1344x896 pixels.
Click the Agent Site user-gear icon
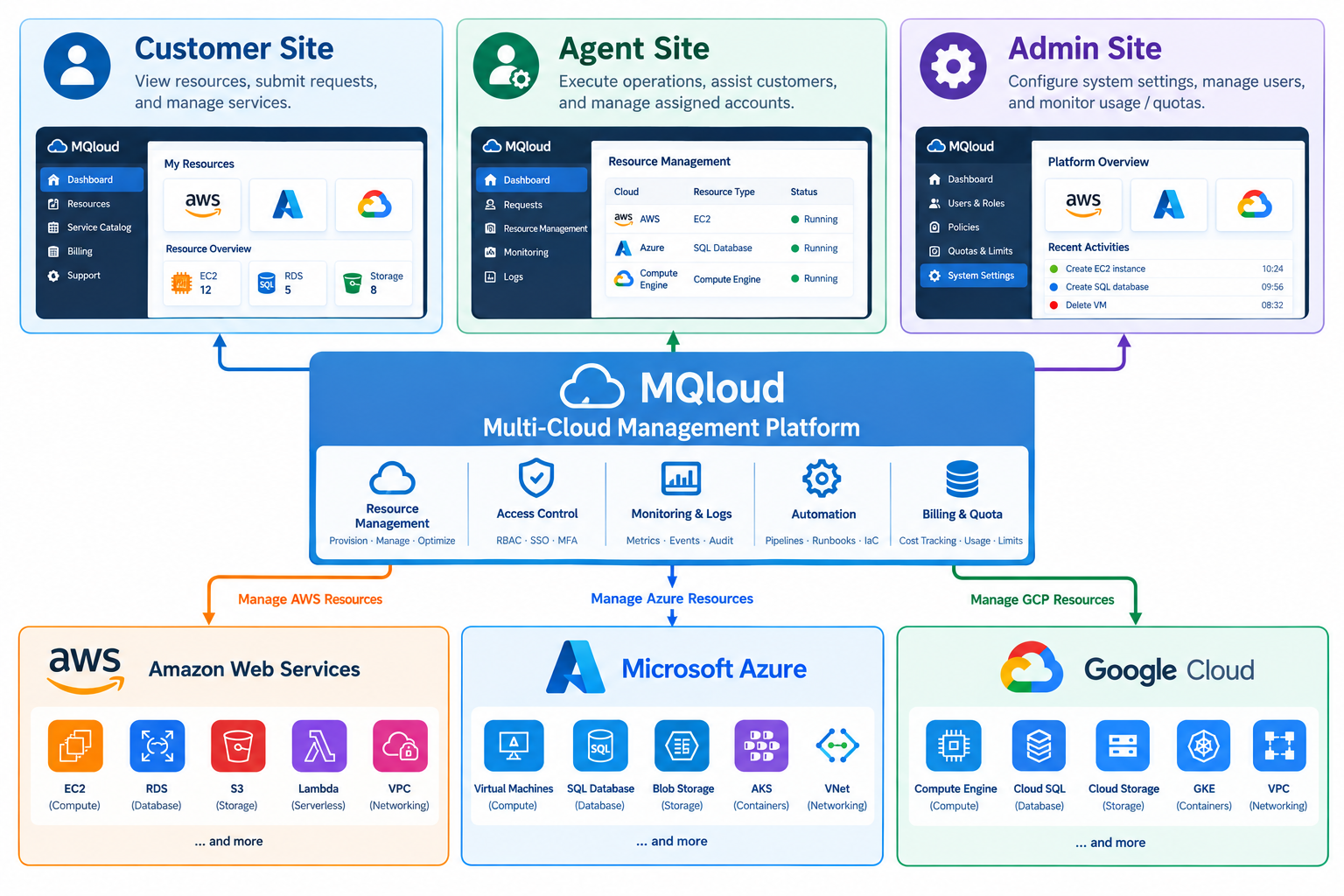click(x=506, y=66)
